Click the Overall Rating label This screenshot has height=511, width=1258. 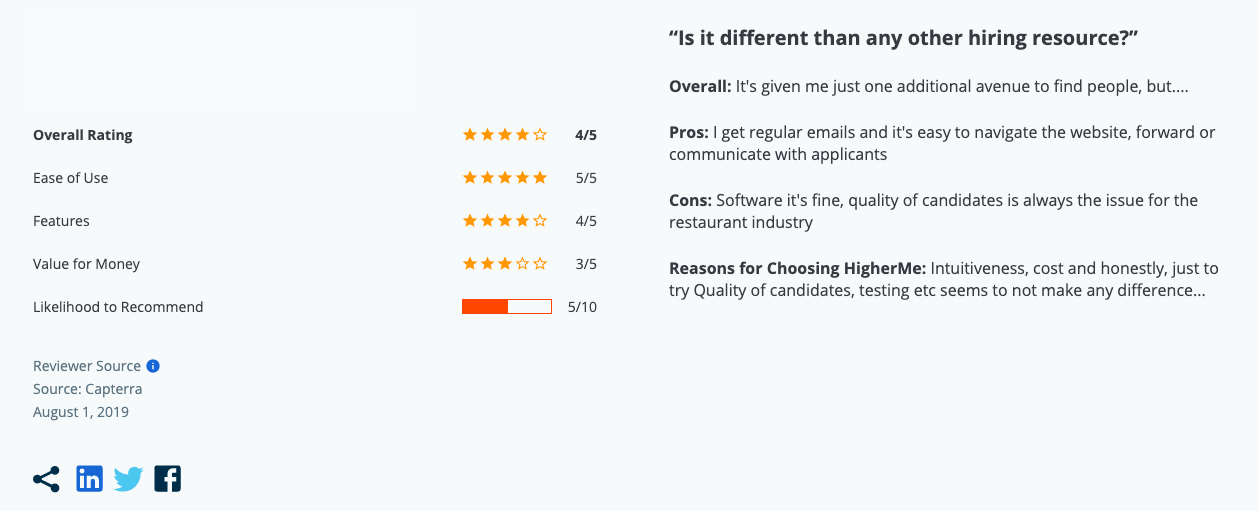(83, 135)
